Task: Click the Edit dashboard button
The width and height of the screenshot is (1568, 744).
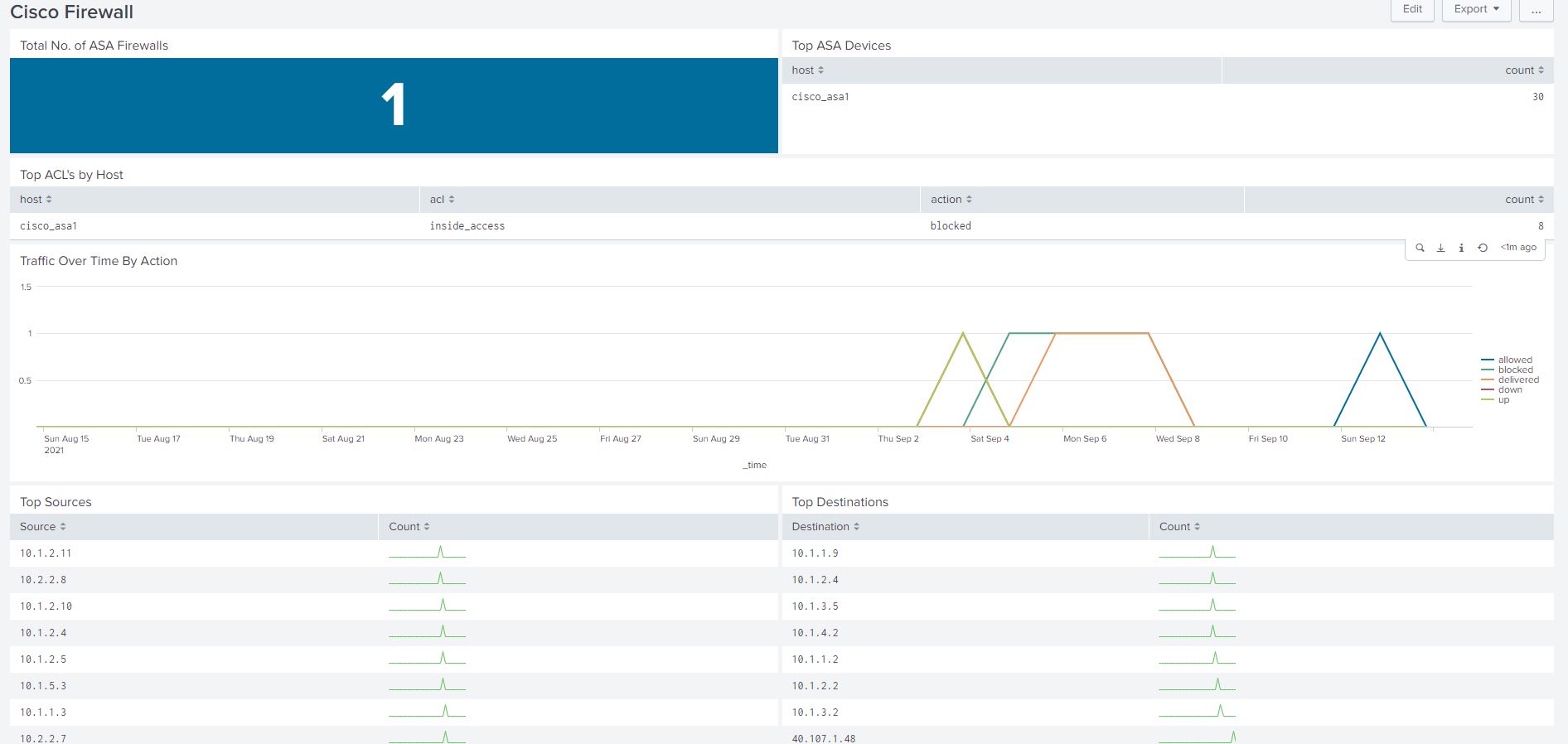Action: [x=1412, y=9]
